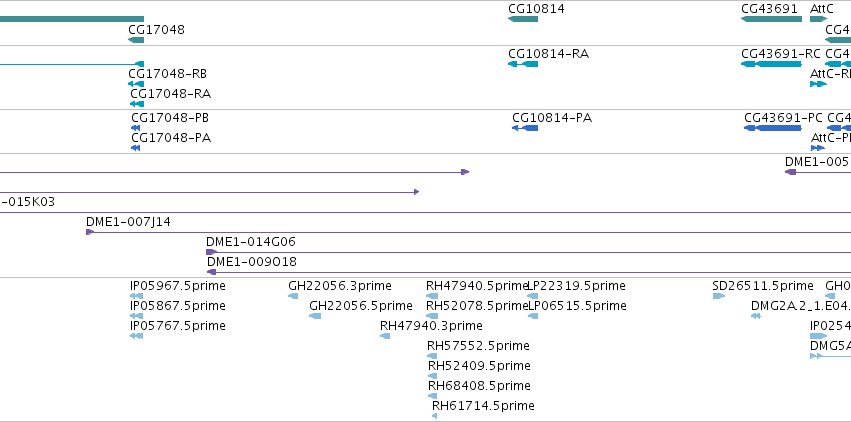The height and width of the screenshot is (422, 851).
Task: Click the CG17048-PA label
Action: pos(171,138)
